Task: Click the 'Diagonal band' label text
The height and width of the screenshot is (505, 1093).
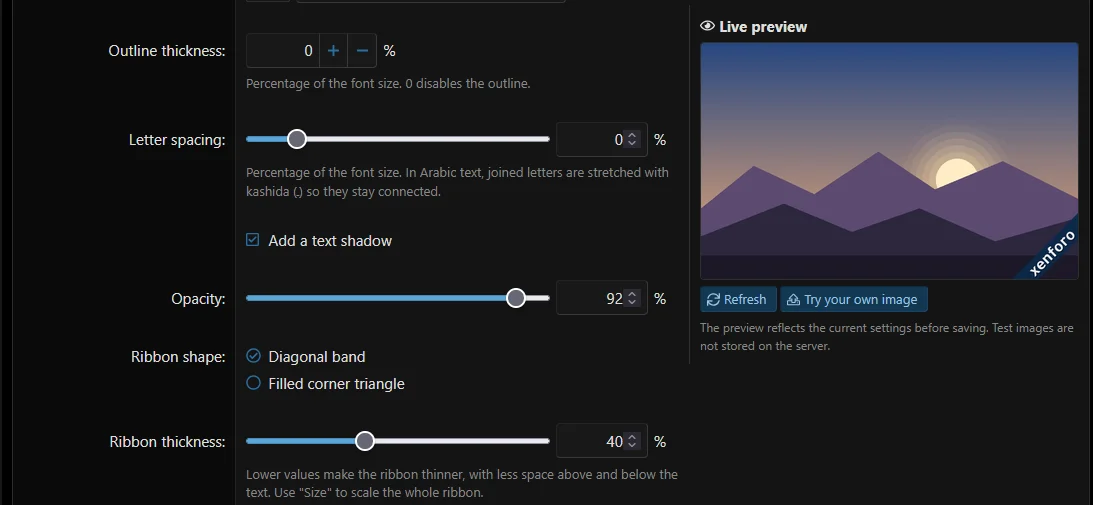Action: coord(316,357)
